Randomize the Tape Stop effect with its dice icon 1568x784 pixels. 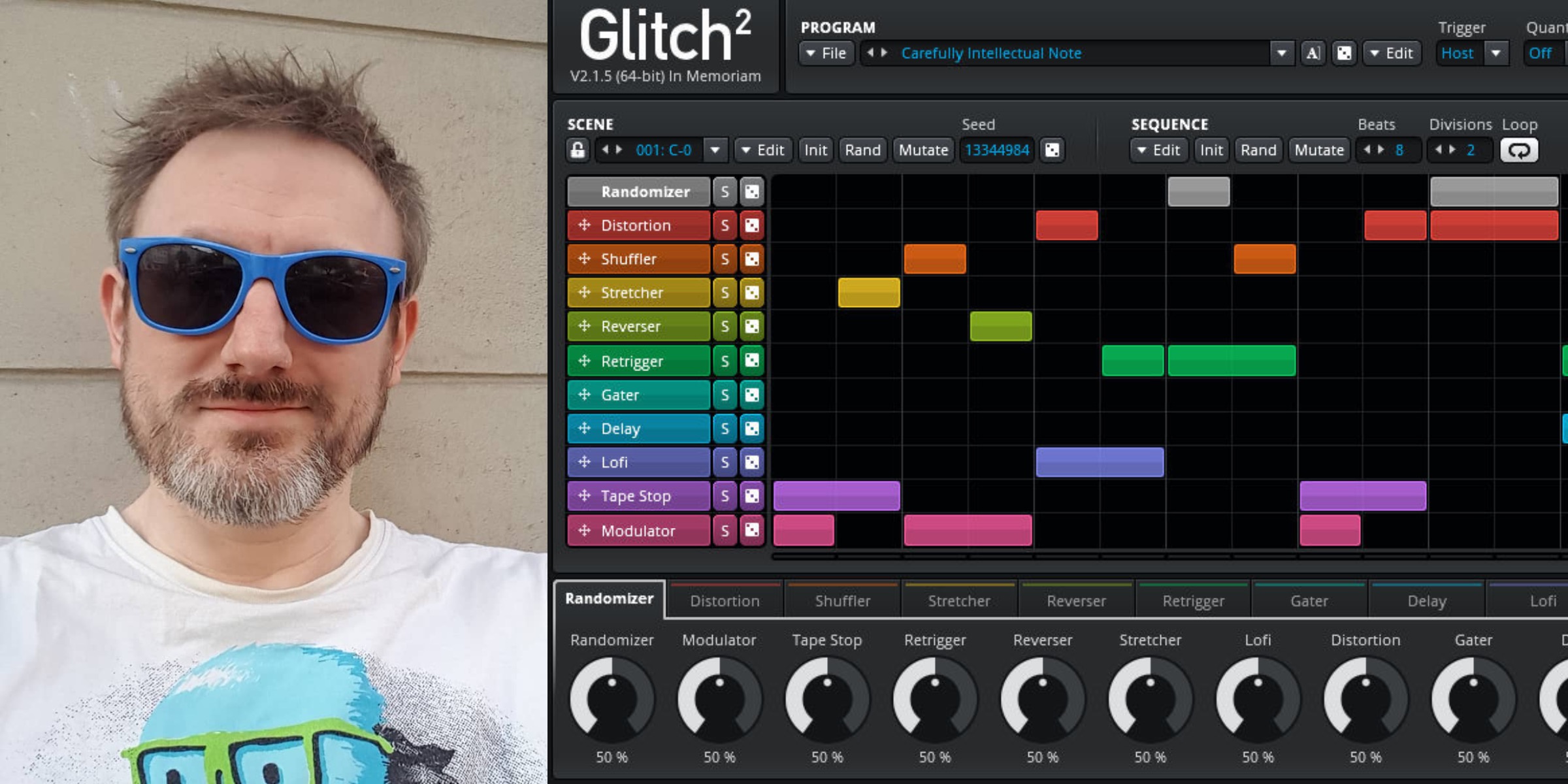pos(752,497)
